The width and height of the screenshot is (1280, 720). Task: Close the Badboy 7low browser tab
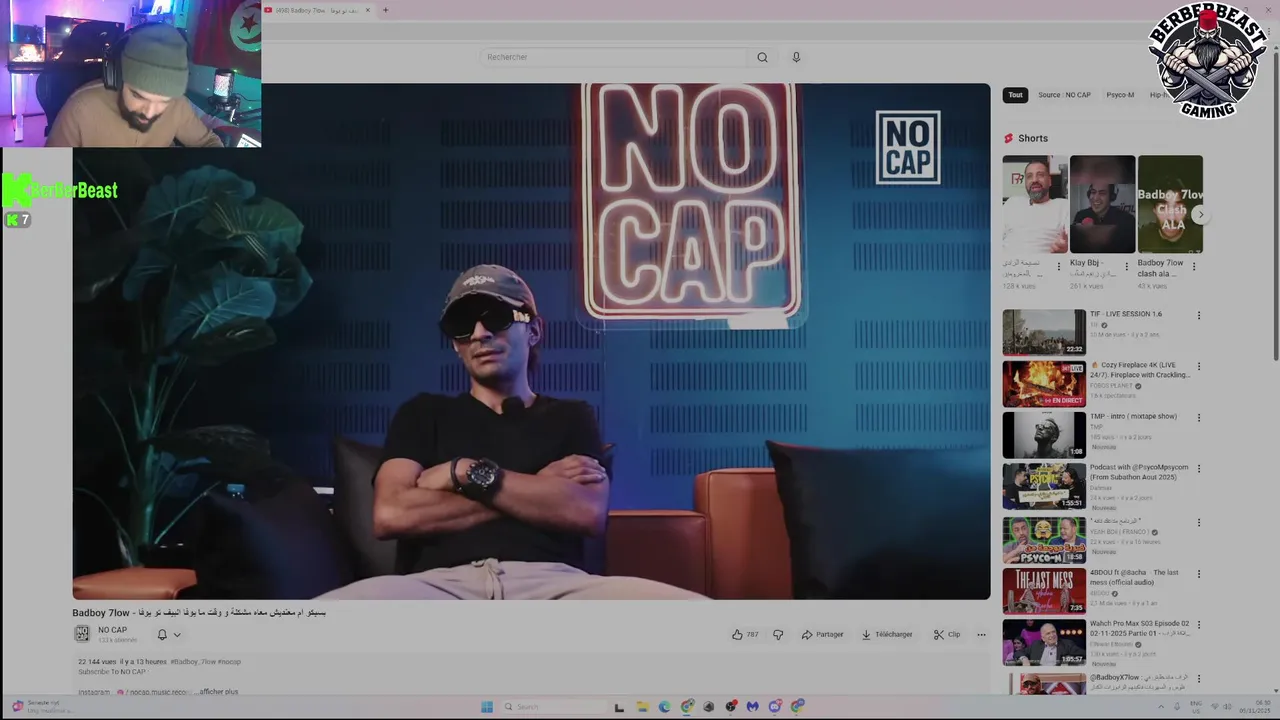pyautogui.click(x=368, y=10)
